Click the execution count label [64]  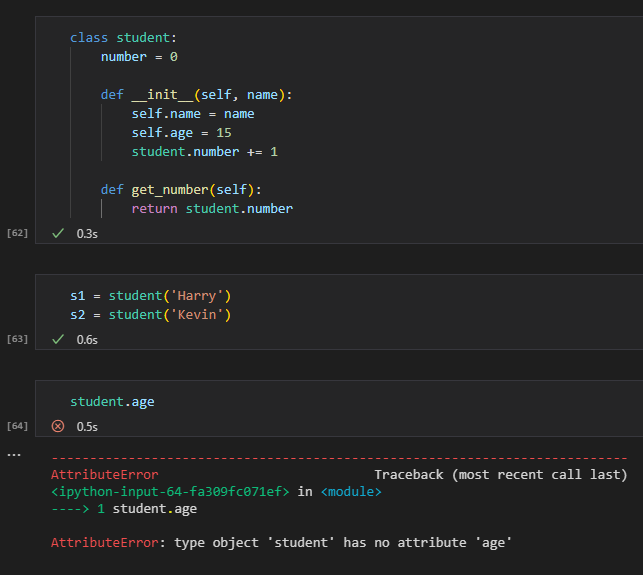[x=17, y=426]
